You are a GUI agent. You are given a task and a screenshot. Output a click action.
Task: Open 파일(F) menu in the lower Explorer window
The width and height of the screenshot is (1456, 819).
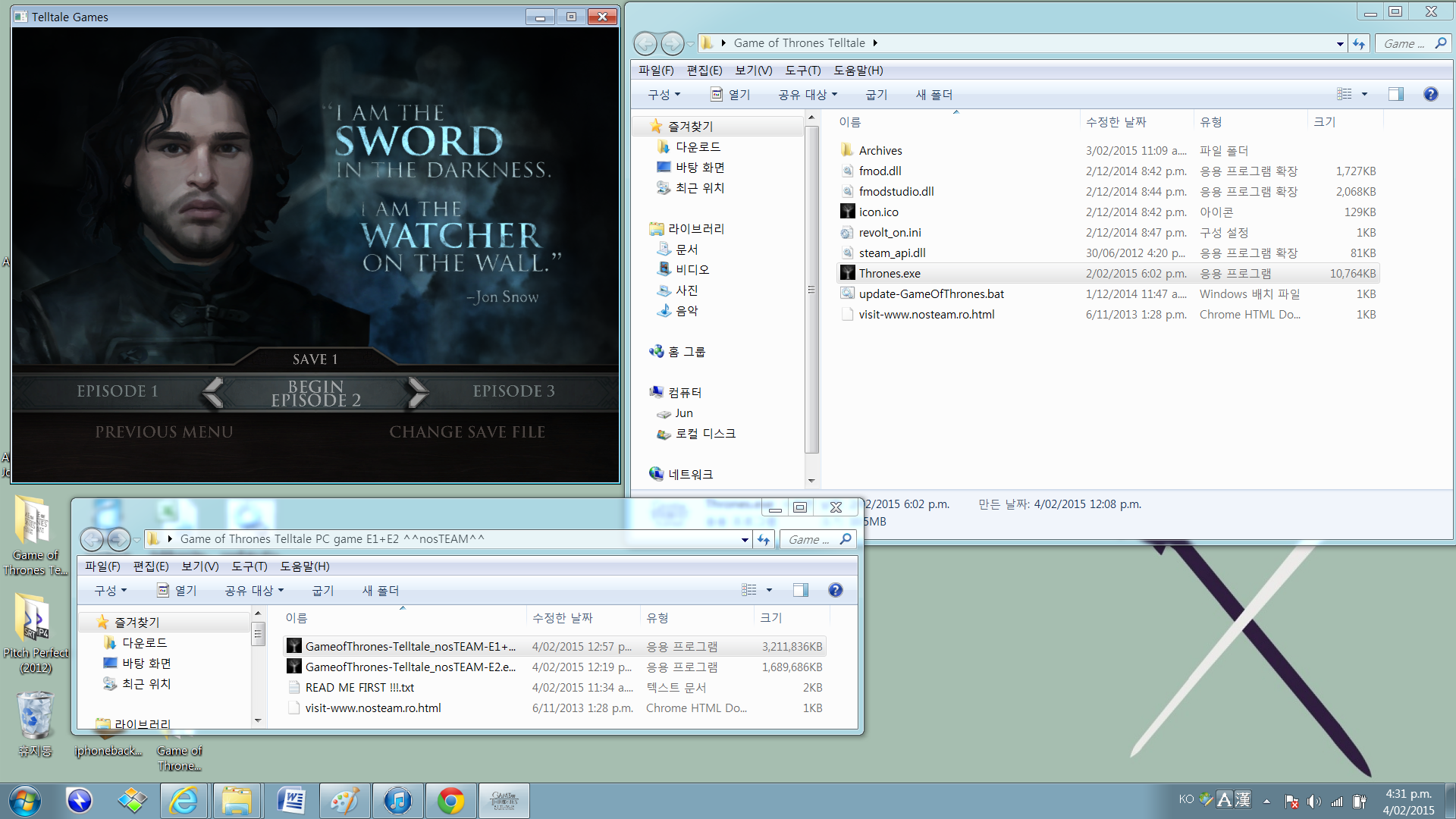(x=102, y=566)
